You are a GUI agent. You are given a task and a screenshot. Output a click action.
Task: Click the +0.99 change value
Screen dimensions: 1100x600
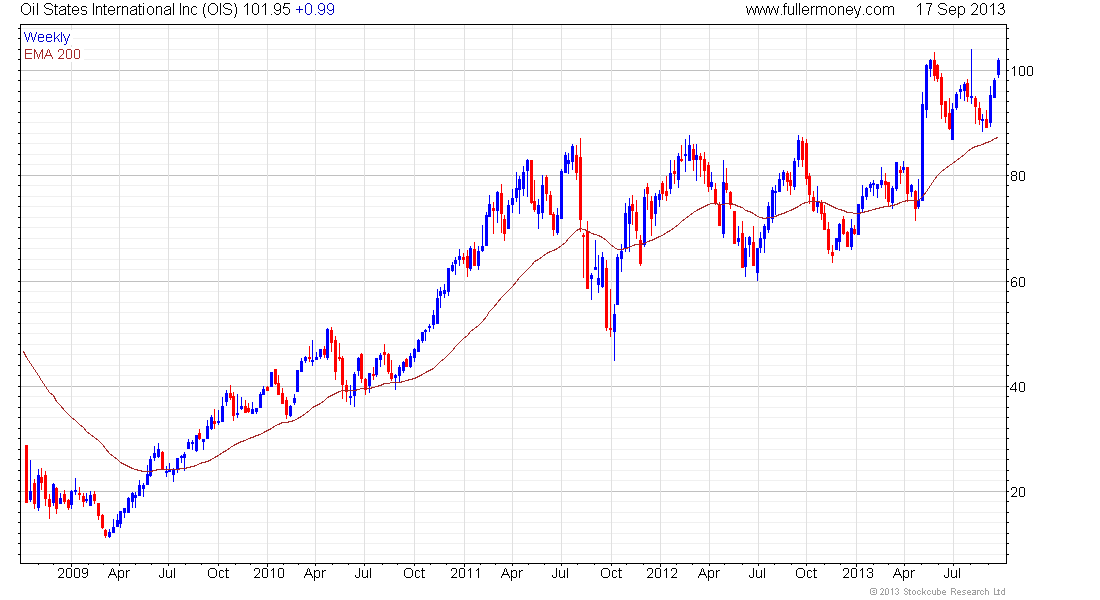[x=315, y=10]
